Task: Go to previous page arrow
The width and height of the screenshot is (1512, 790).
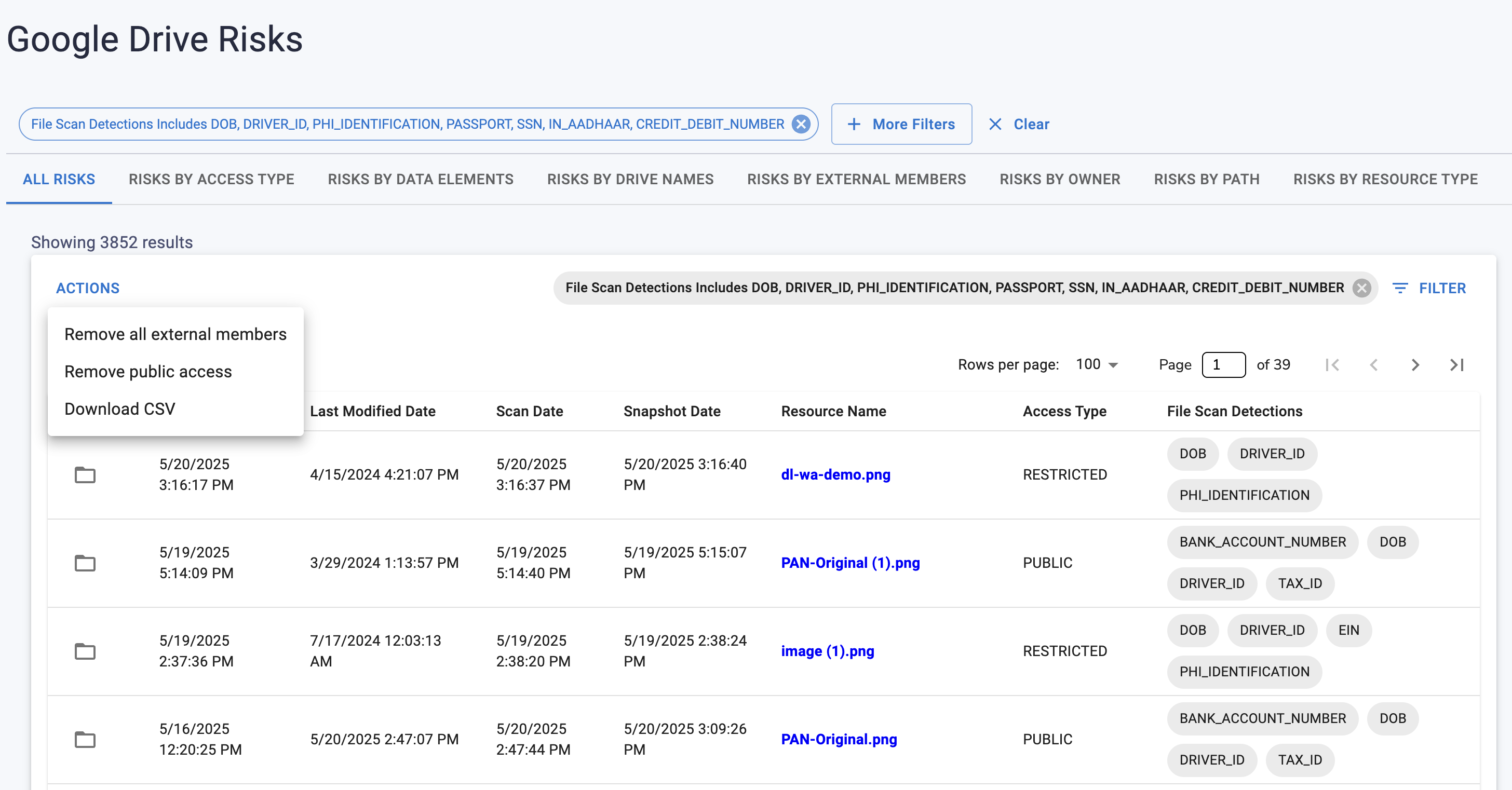Action: click(1373, 364)
